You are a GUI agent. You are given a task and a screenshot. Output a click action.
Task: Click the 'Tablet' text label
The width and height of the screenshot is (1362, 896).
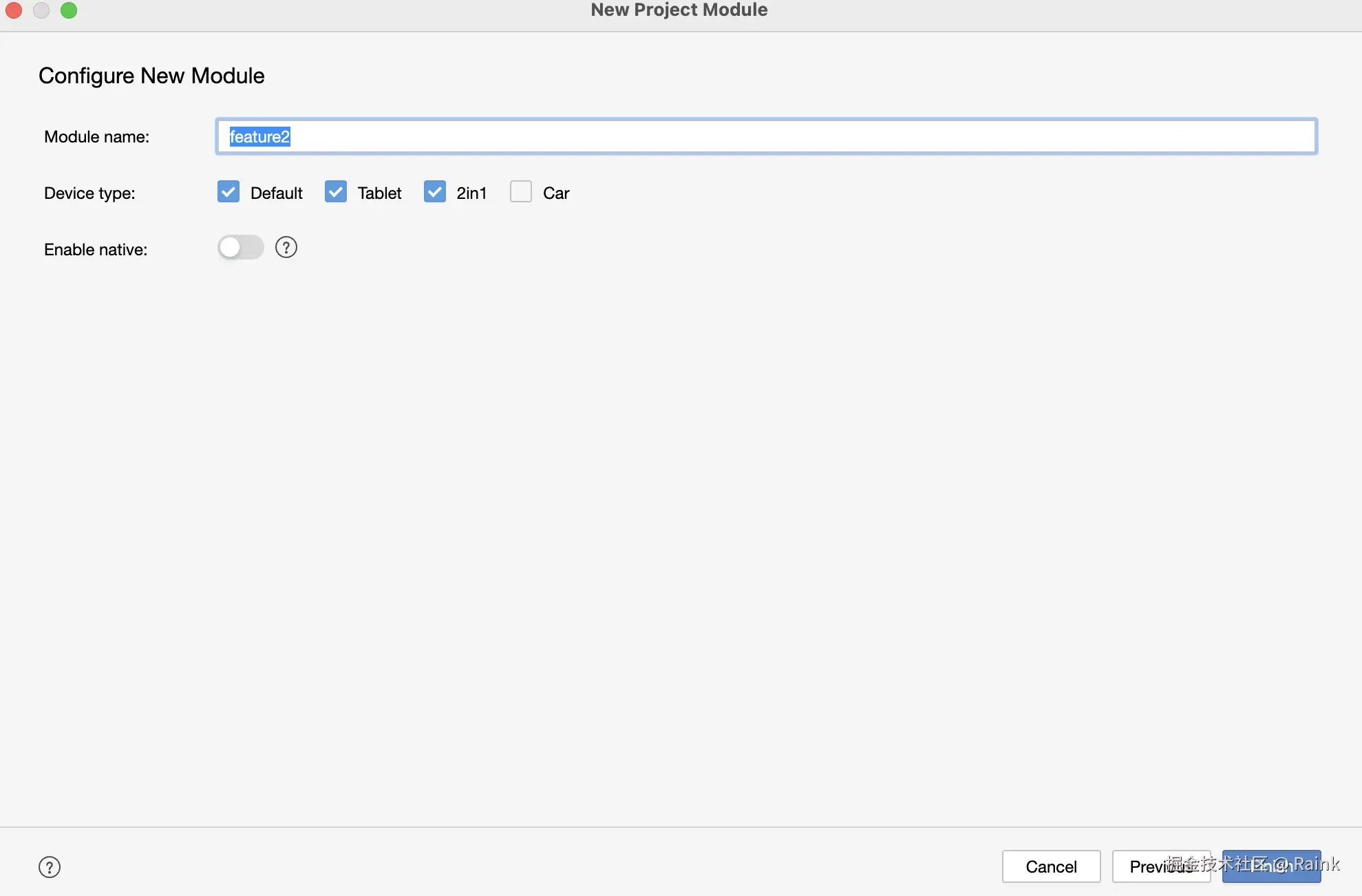pos(379,193)
